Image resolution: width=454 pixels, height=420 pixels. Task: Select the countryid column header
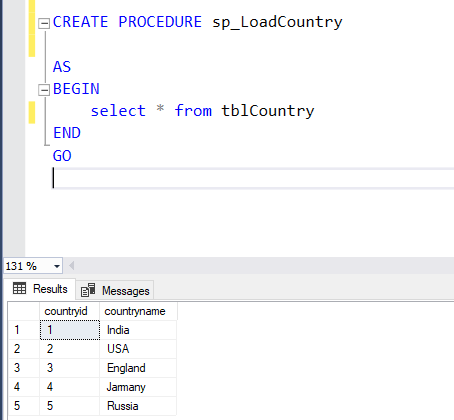pos(70,311)
